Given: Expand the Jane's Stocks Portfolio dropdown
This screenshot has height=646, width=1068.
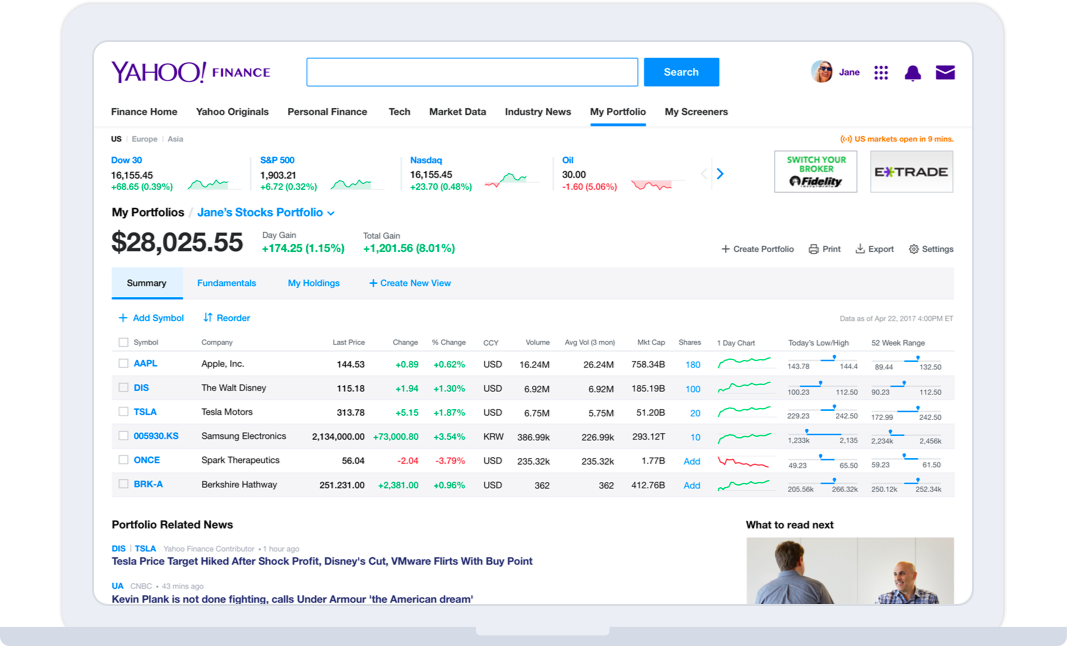Looking at the screenshot, I should (x=331, y=212).
